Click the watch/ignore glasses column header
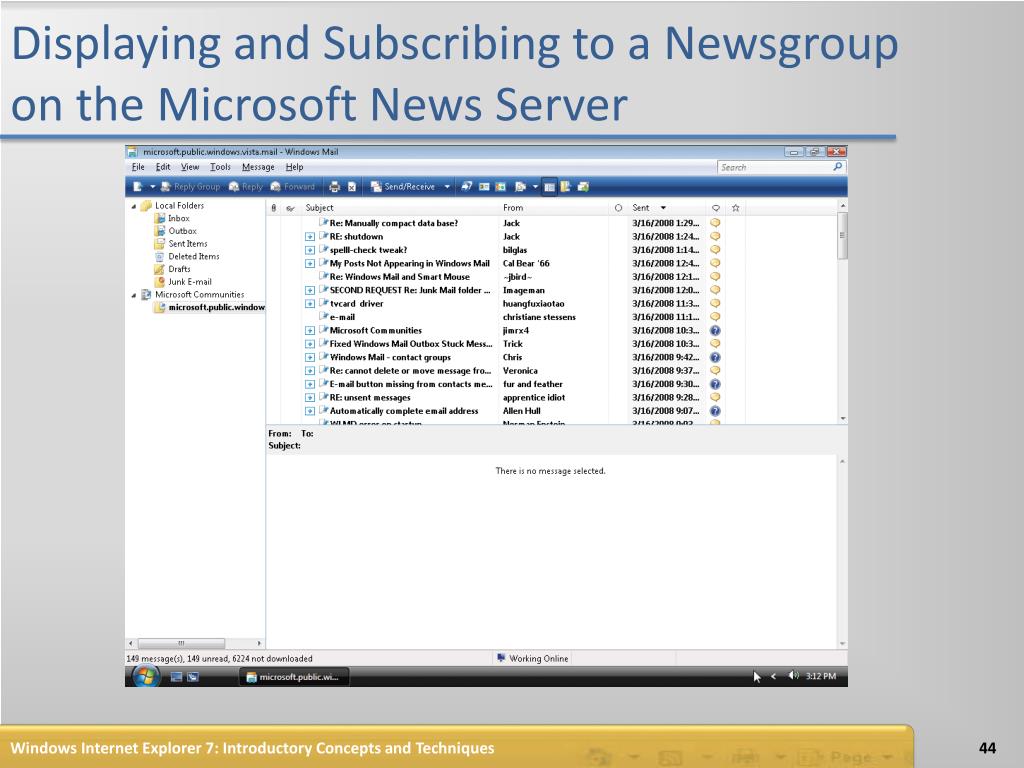 291,208
